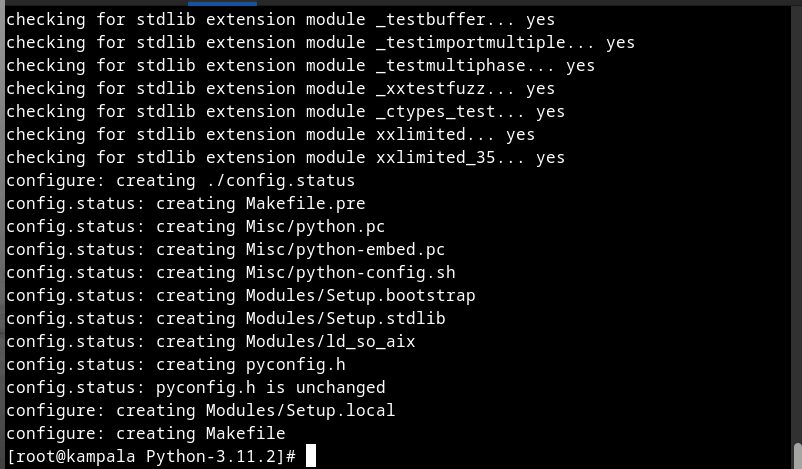This screenshot has height=469, width=802.
Task: Click the 'Modules/ld_so_aix' text
Action: (330, 341)
